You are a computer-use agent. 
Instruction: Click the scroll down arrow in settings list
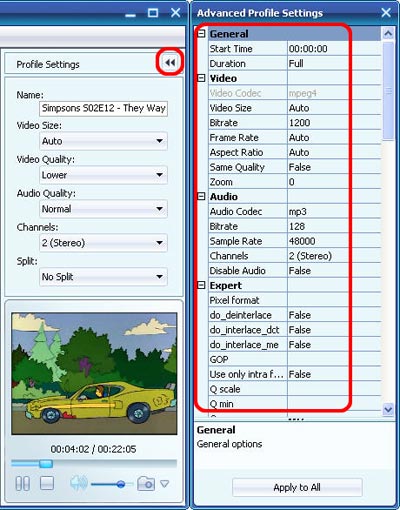pyautogui.click(x=388, y=409)
